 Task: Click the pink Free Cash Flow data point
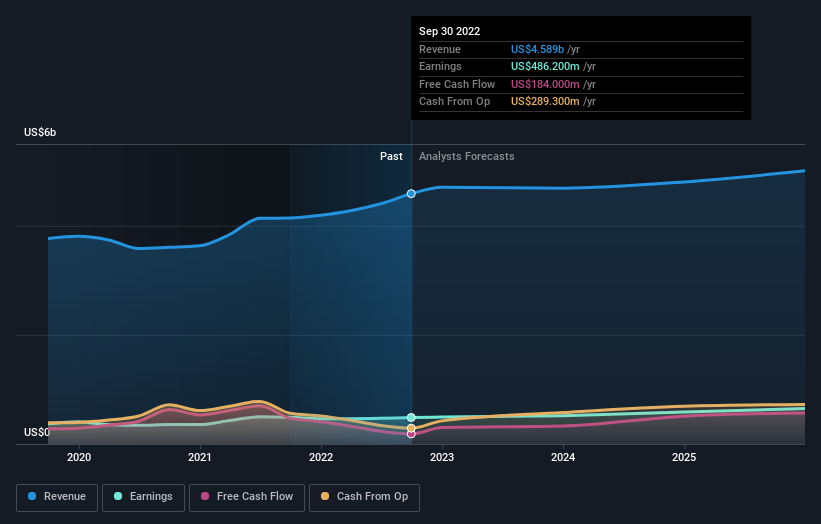click(411, 434)
